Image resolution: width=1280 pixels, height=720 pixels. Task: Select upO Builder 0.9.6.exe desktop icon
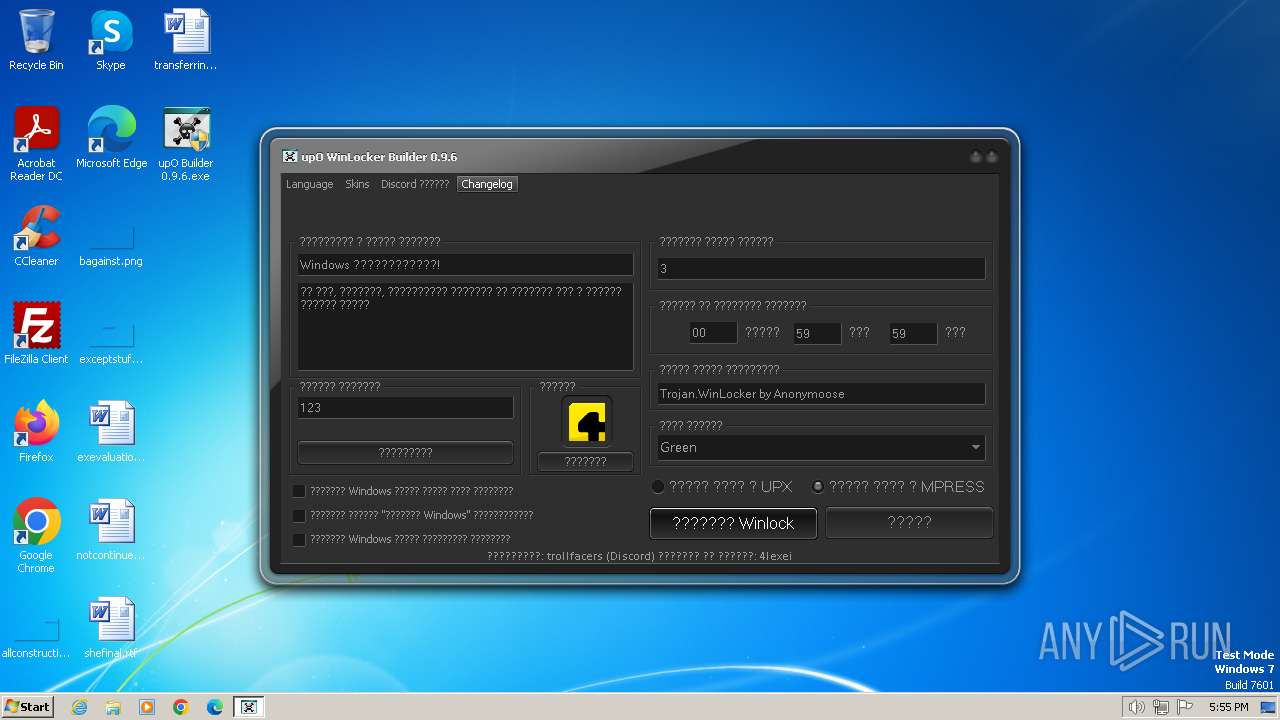[x=186, y=143]
